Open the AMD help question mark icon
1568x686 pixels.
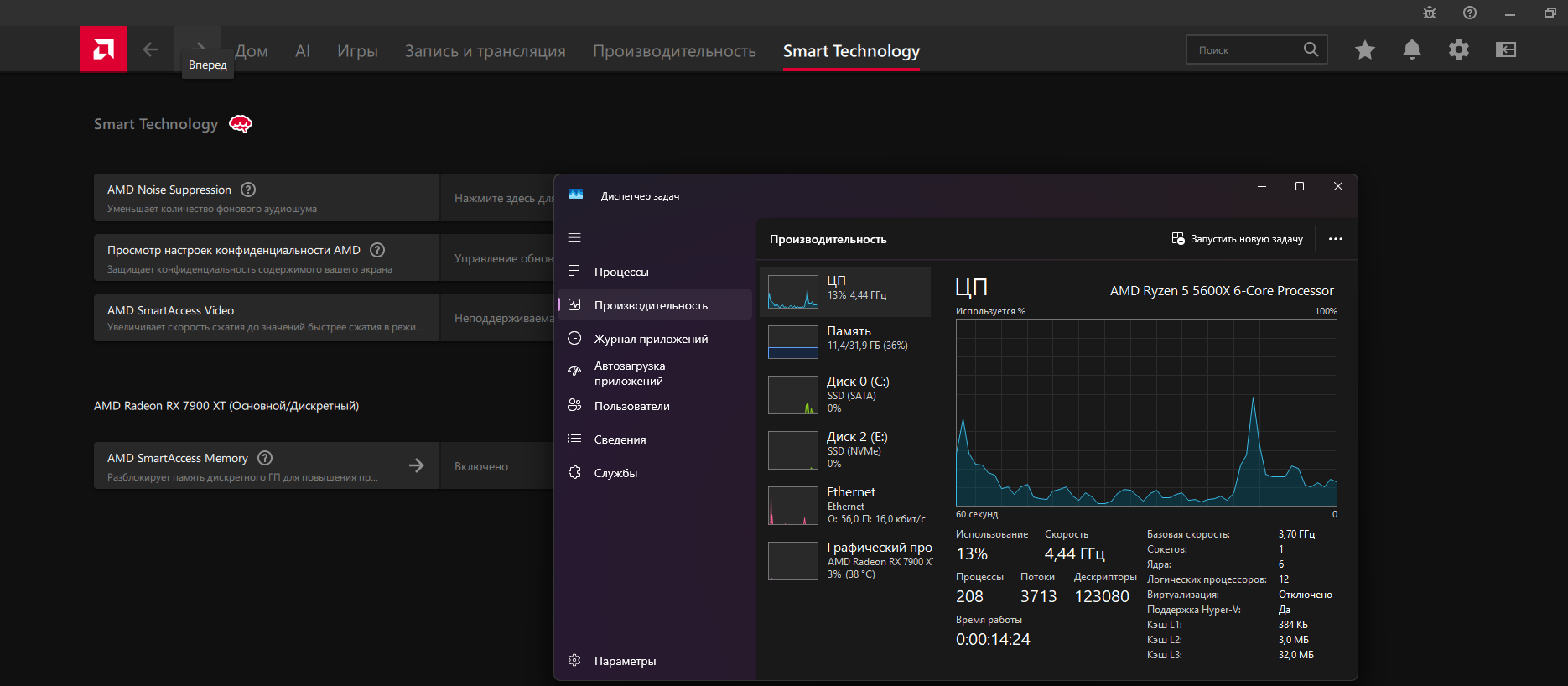pyautogui.click(x=1469, y=13)
